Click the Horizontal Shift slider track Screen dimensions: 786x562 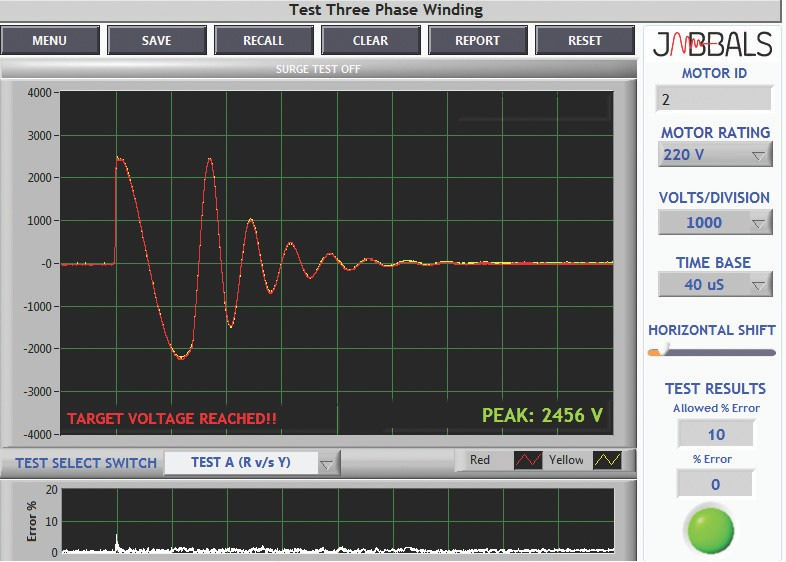712,352
